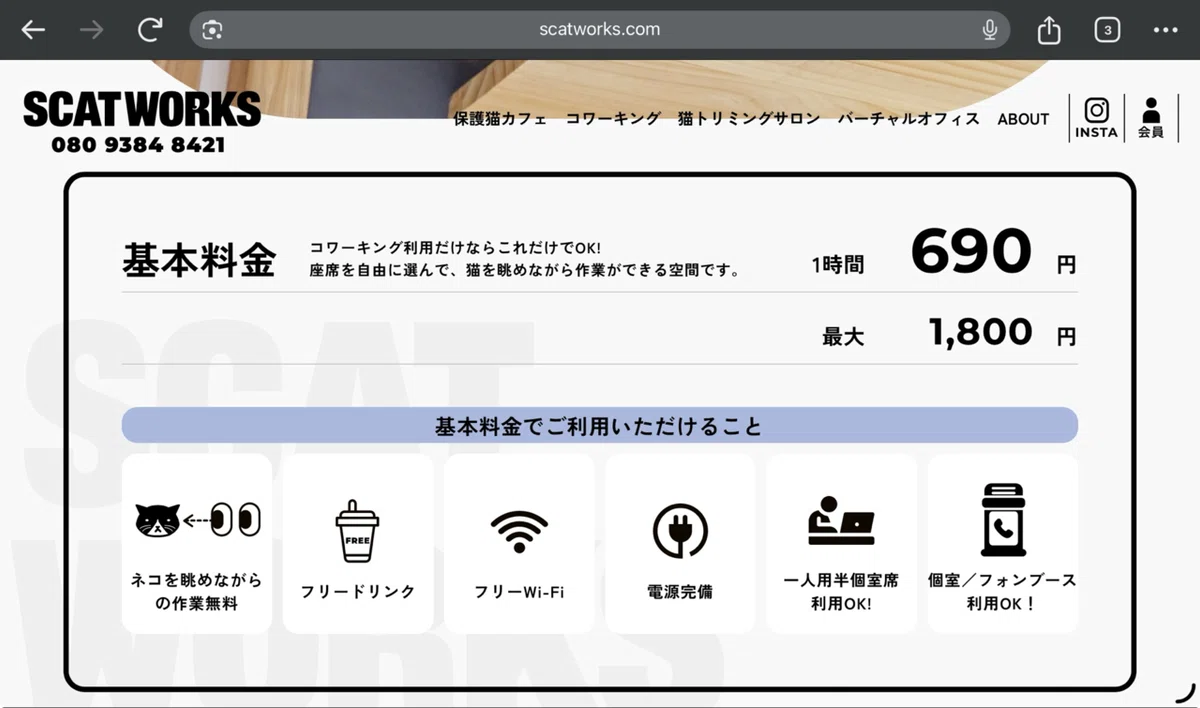Image resolution: width=1200 pixels, height=708 pixels.
Task: Click the 最大 label
Action: (843, 338)
